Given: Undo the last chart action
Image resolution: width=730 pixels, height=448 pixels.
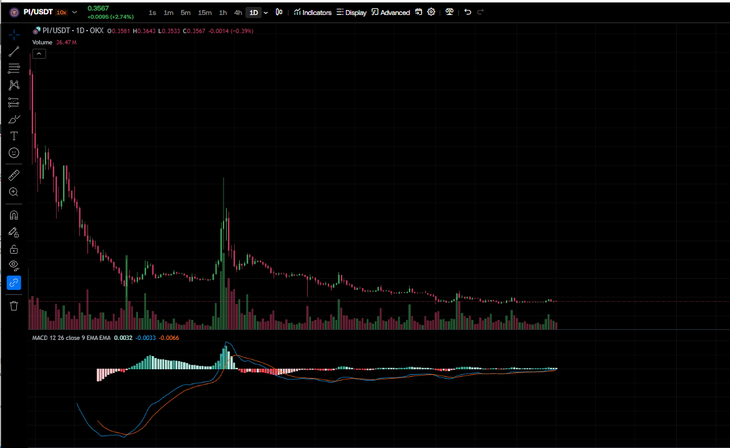Looking at the screenshot, I should (x=467, y=12).
